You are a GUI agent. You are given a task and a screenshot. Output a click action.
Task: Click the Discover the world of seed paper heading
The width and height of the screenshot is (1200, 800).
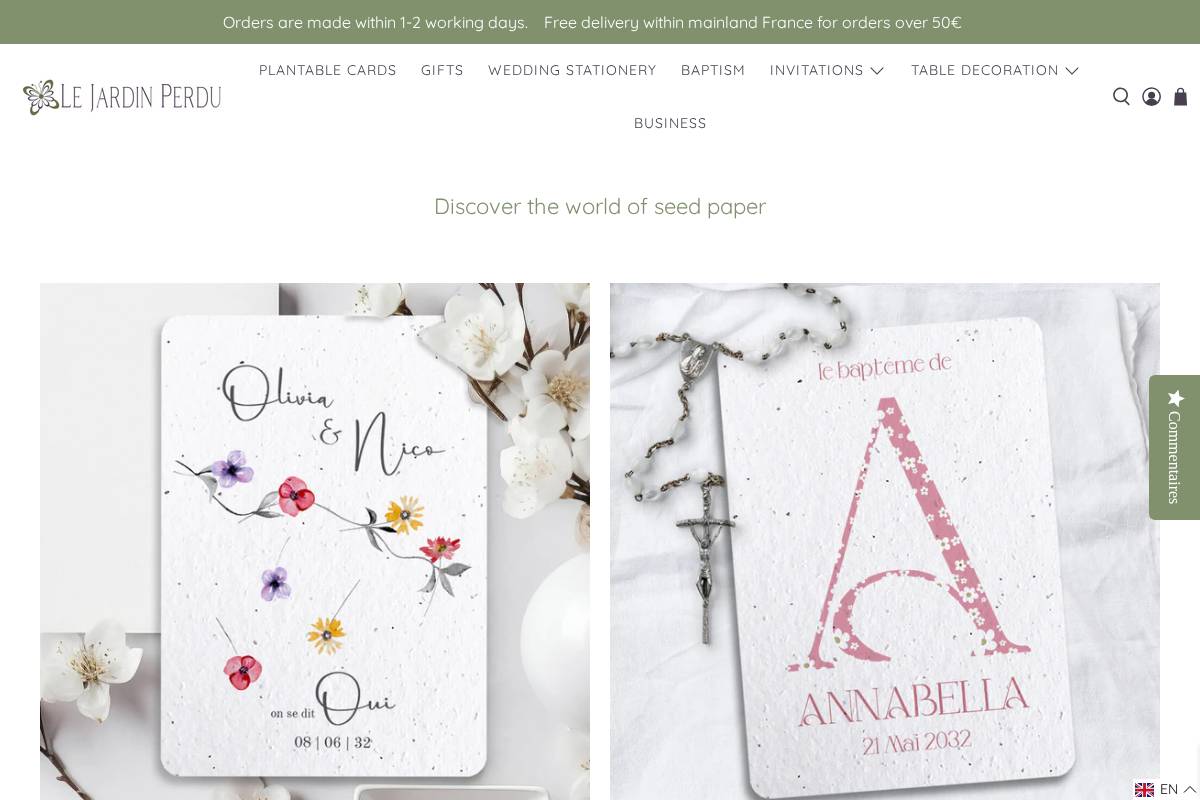pos(600,206)
